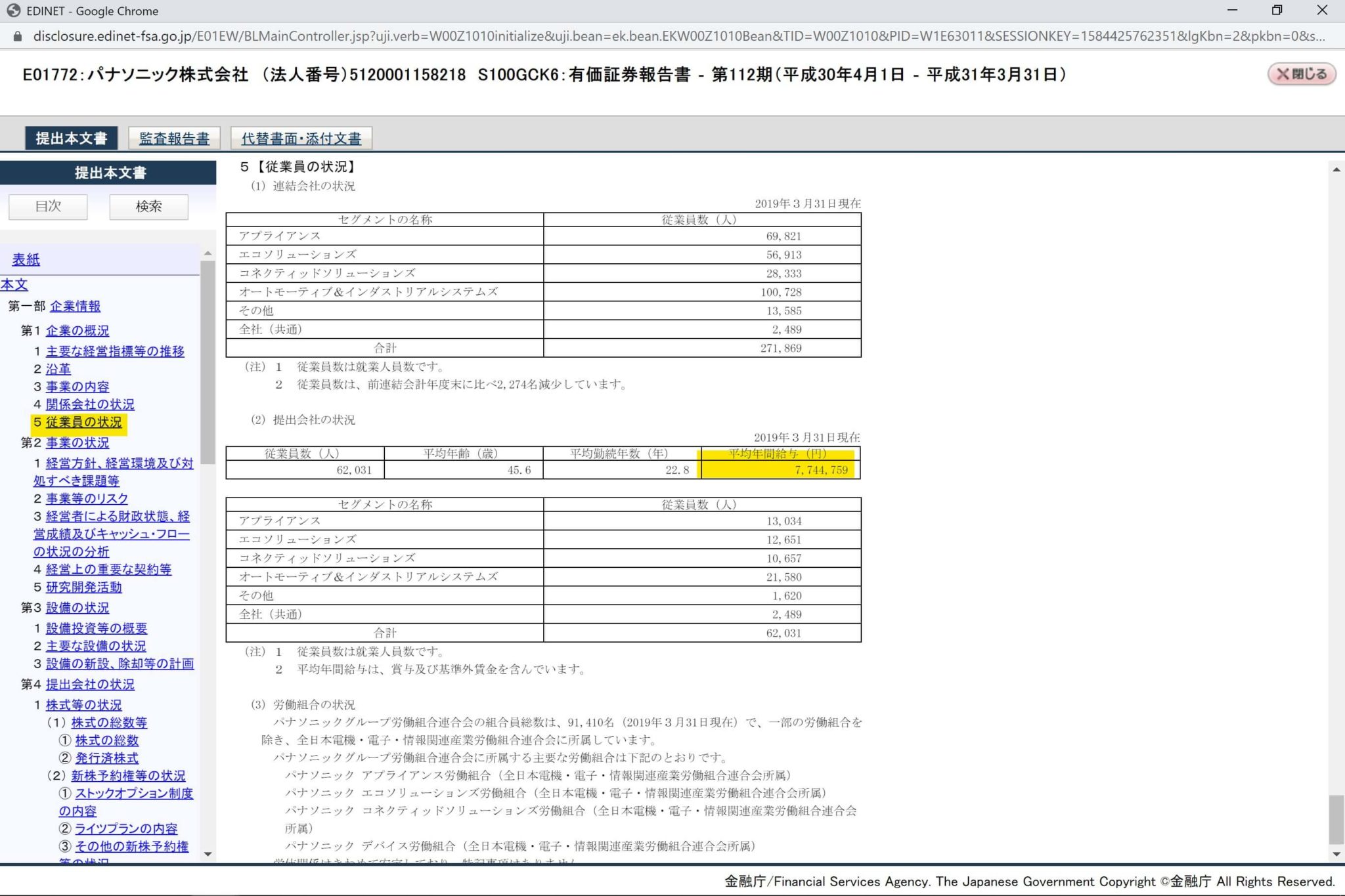
Task: Open the 事業の状況 section link
Action: [x=77, y=443]
